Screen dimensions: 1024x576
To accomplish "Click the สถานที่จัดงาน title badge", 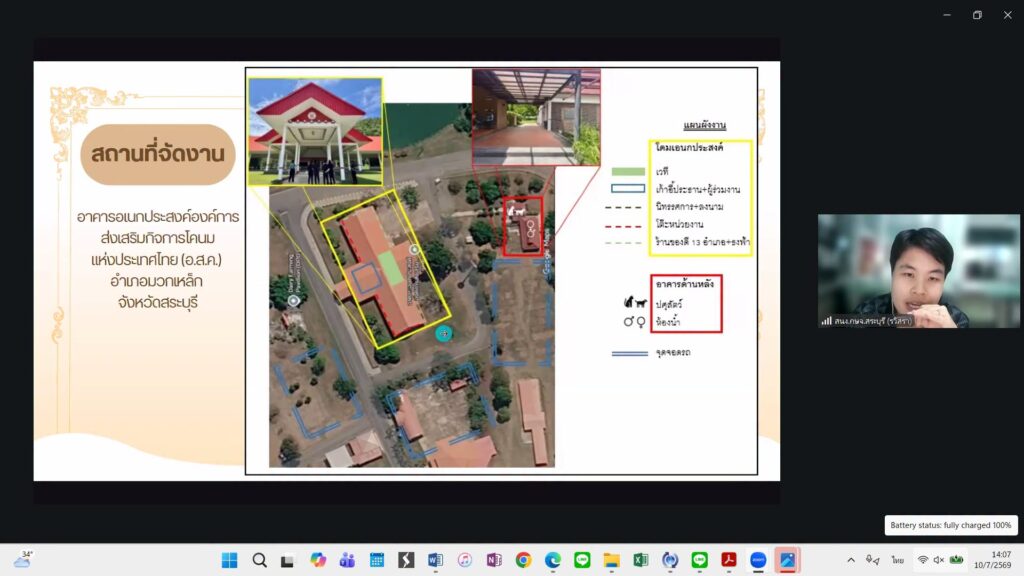I will tap(158, 154).
